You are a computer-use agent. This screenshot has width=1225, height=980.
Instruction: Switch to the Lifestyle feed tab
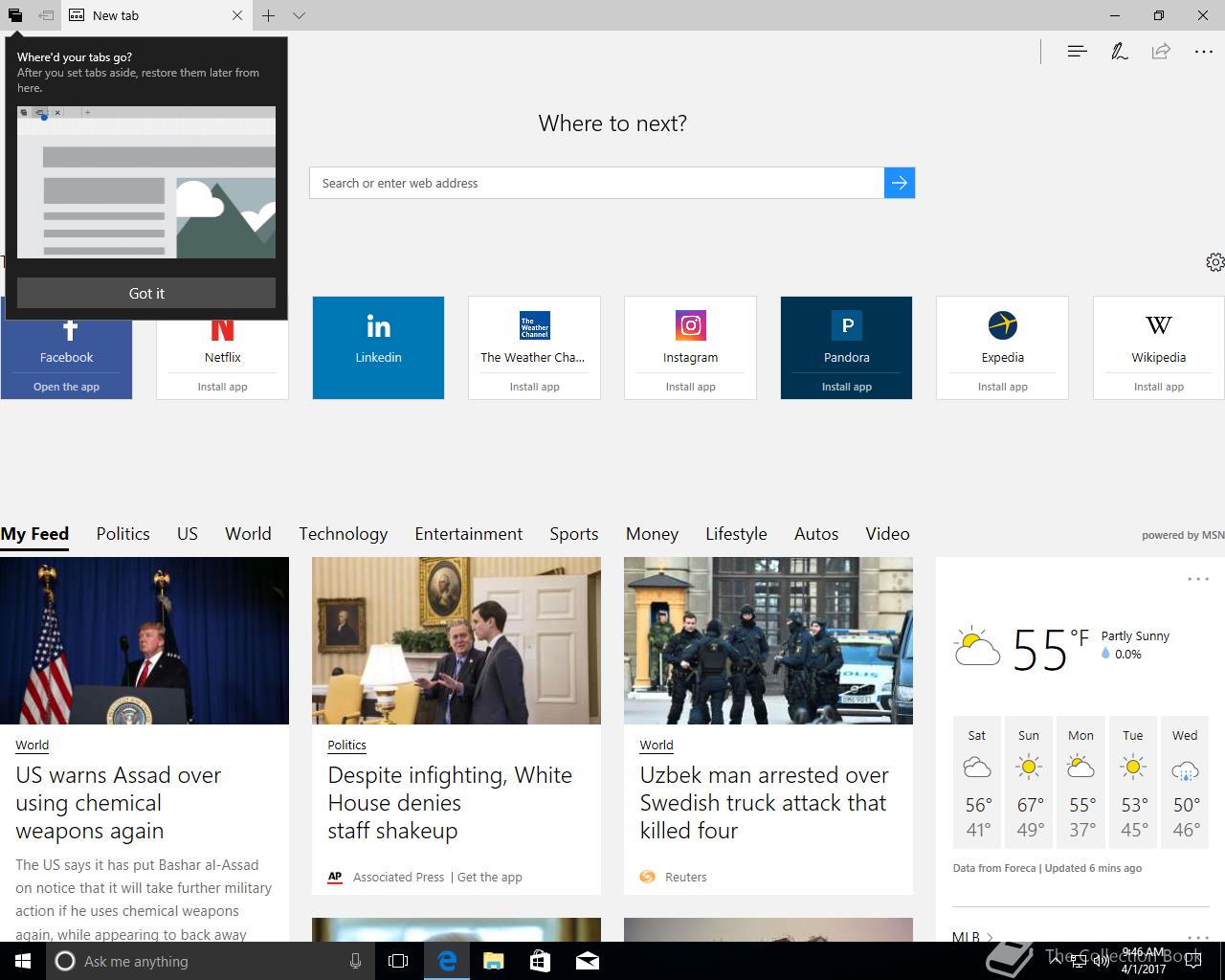point(736,534)
